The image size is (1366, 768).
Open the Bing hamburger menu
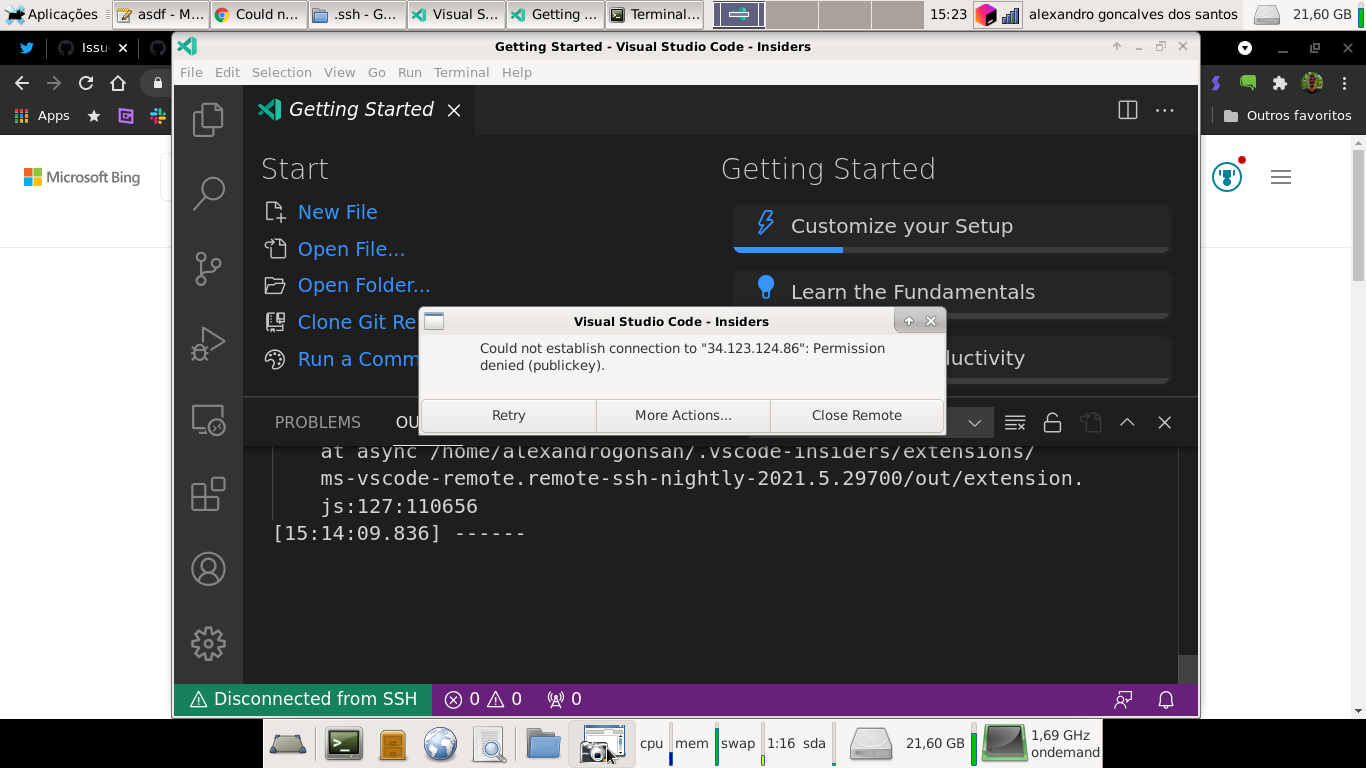(x=1281, y=177)
